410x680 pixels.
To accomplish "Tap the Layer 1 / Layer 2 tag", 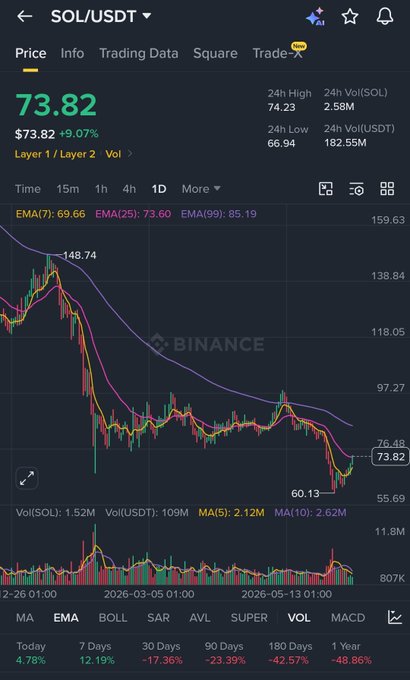I will click(x=55, y=154).
